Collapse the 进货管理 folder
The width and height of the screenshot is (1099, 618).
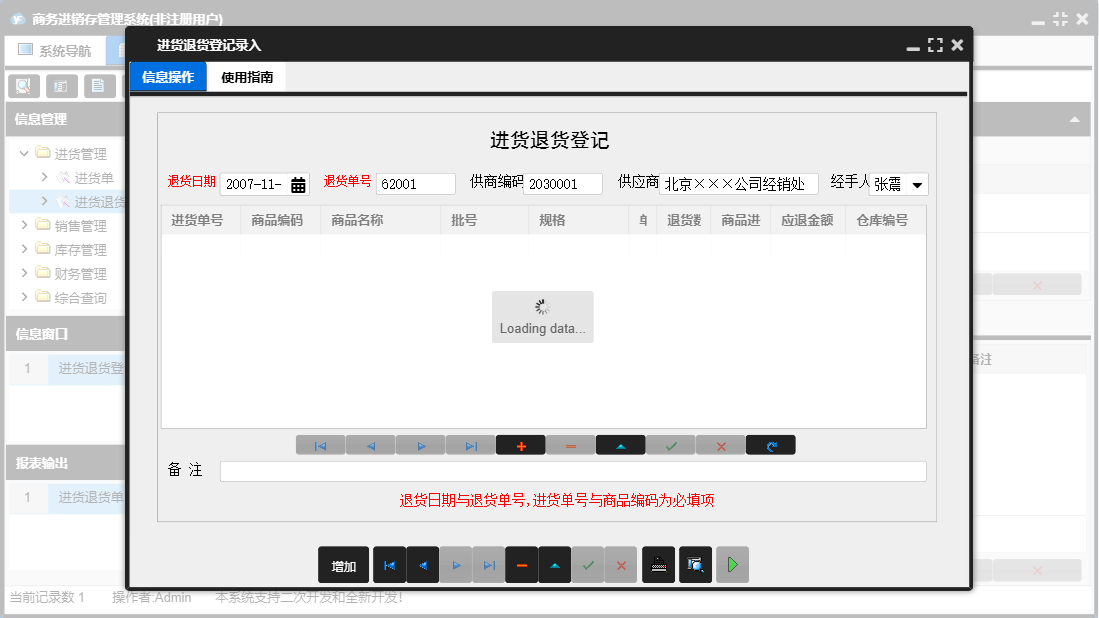pos(22,153)
